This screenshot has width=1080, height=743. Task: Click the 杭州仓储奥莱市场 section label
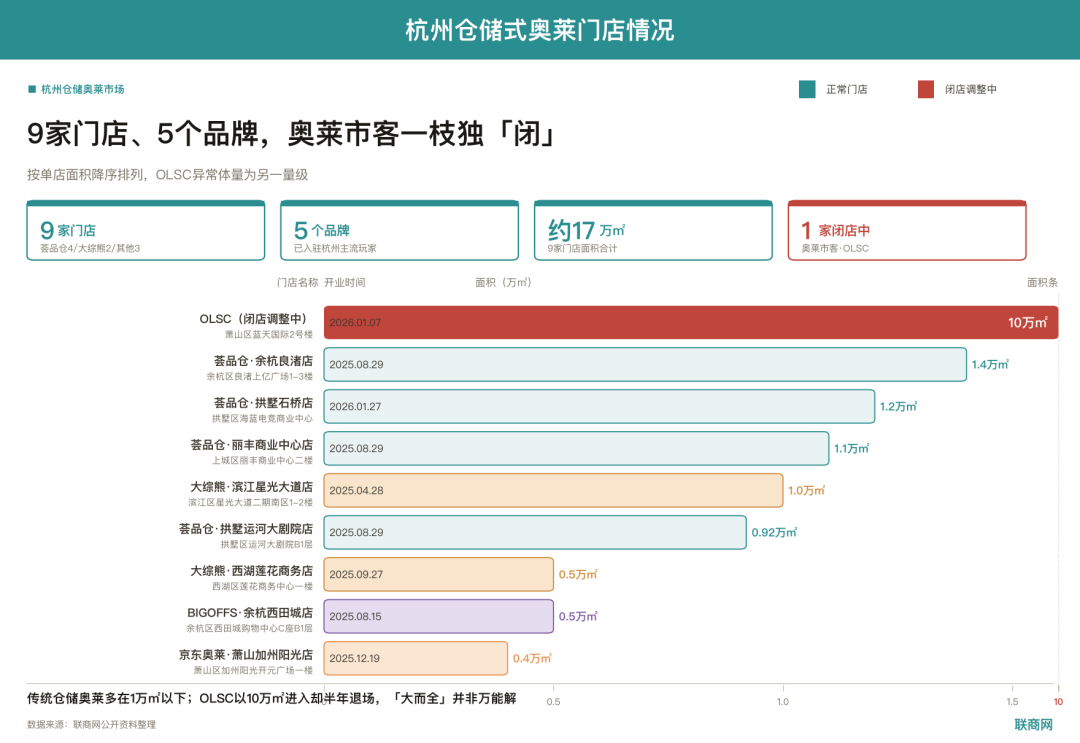tap(83, 89)
